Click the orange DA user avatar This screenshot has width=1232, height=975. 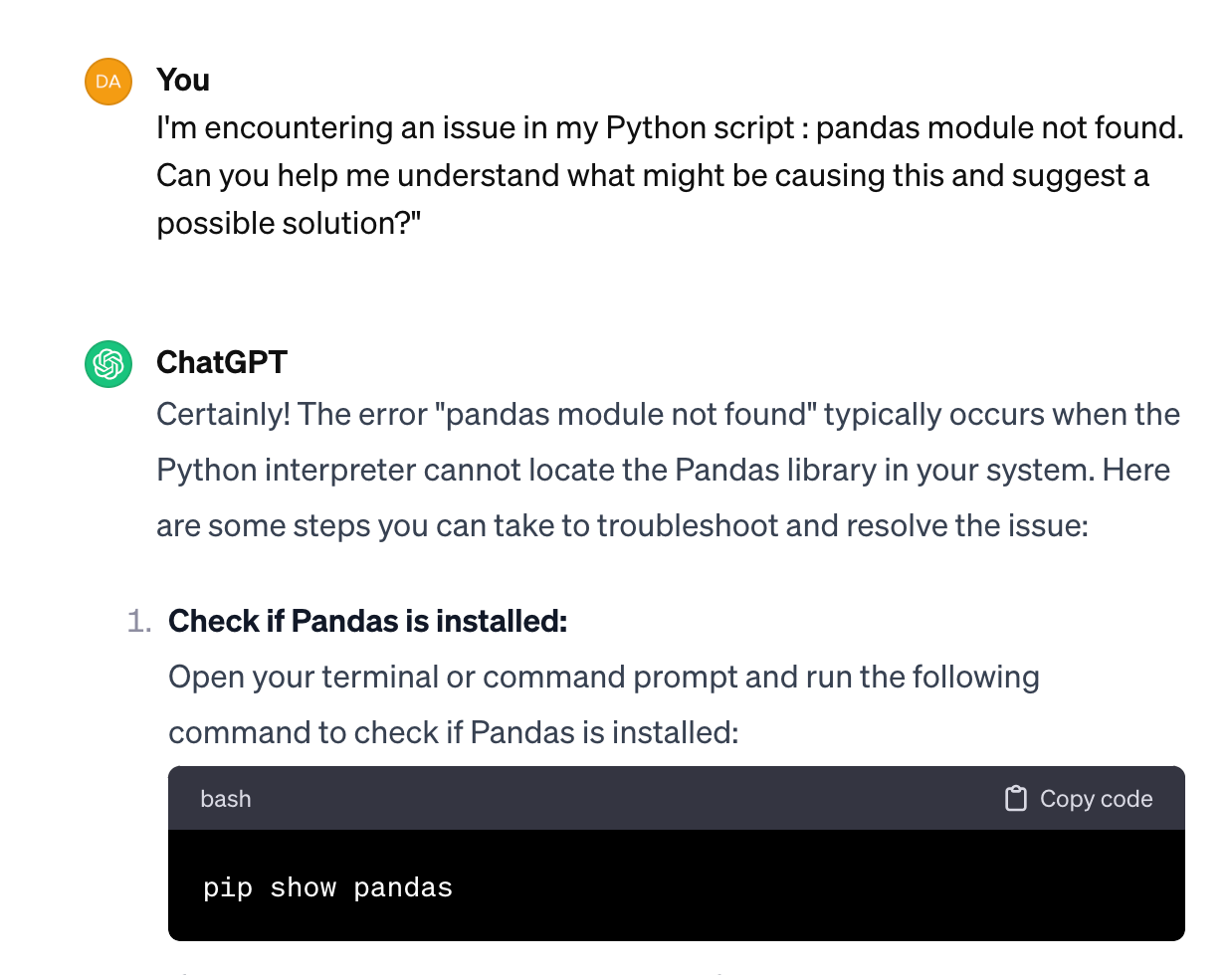coord(108,82)
